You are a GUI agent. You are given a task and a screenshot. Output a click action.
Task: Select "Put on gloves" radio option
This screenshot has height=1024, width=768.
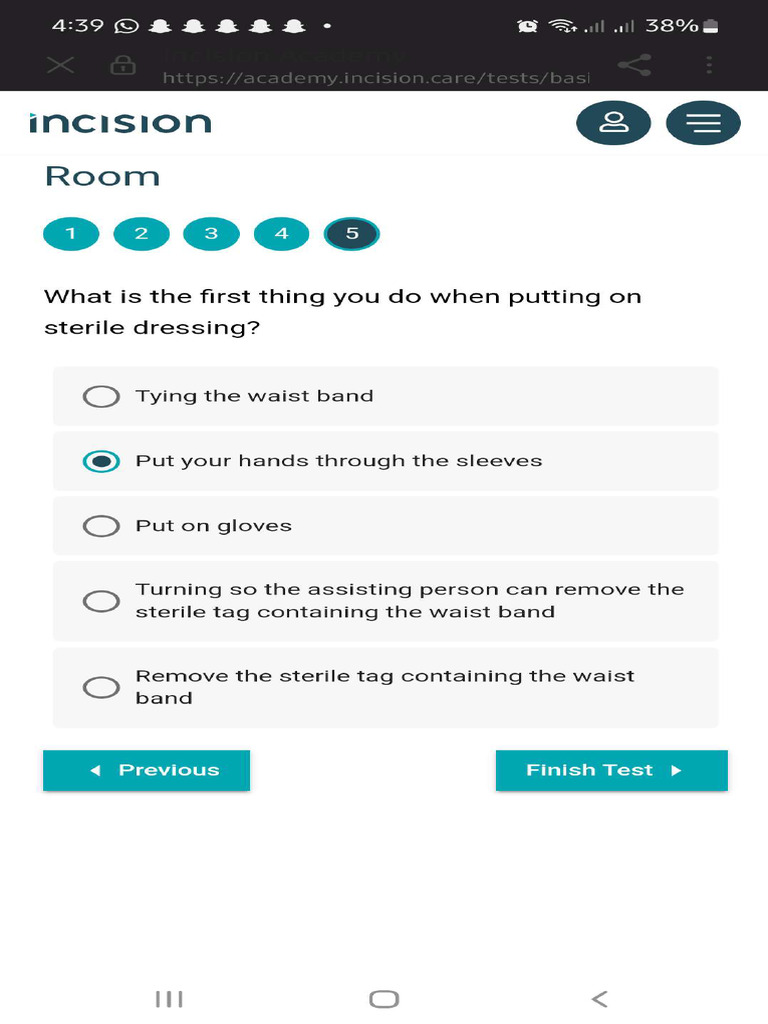tap(385, 526)
